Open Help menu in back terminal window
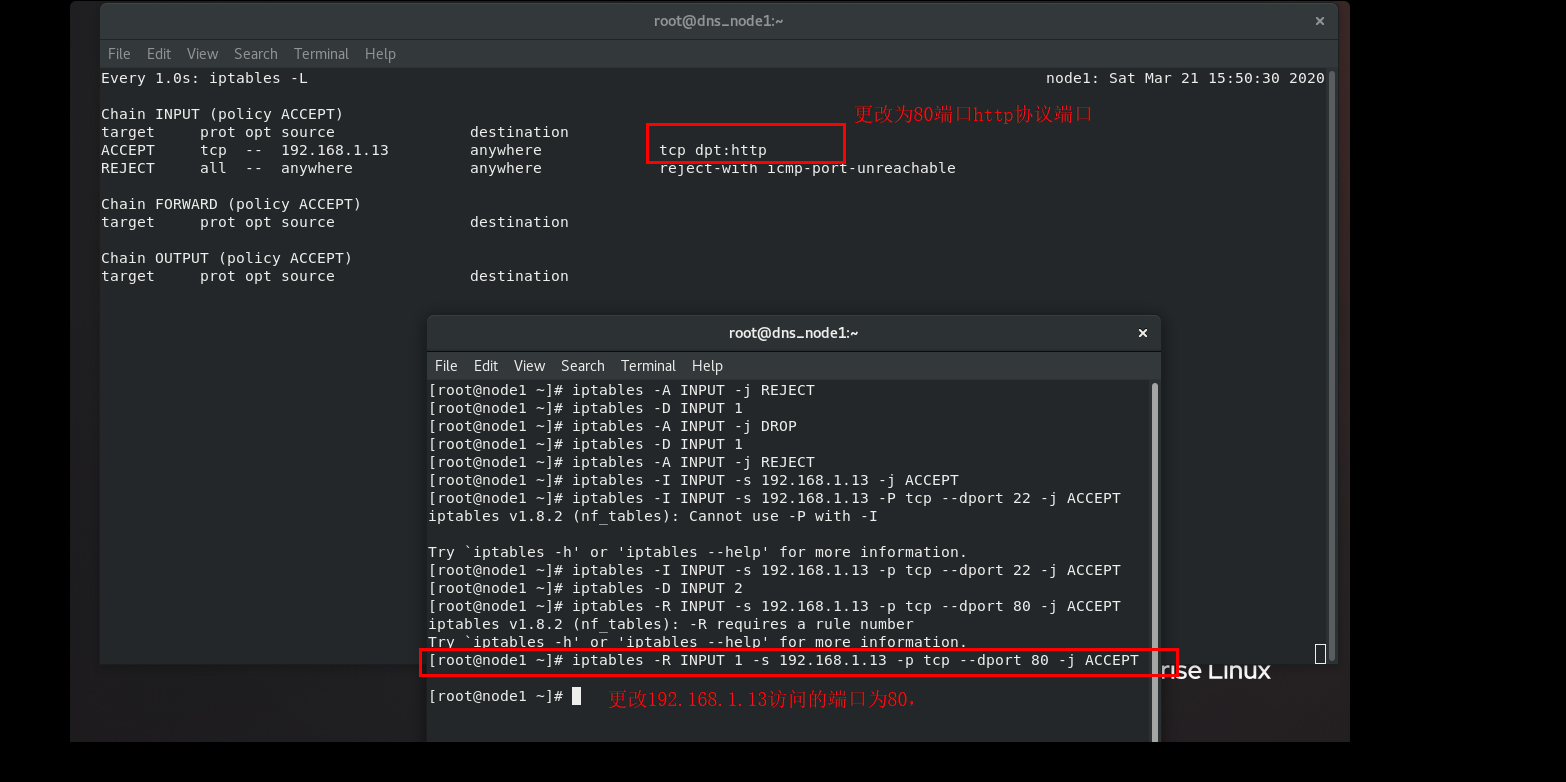This screenshot has height=782, width=1566. 380,54
